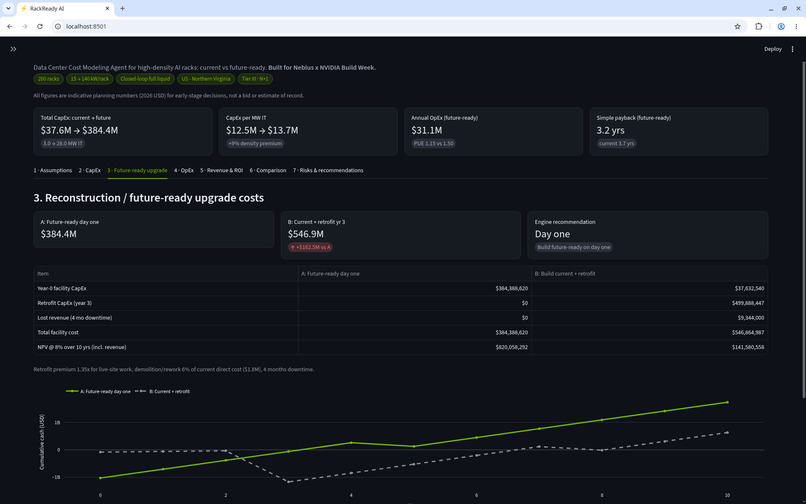Open the 4 · OpEx tab
The width and height of the screenshot is (806, 504).
pyautogui.click(x=184, y=170)
